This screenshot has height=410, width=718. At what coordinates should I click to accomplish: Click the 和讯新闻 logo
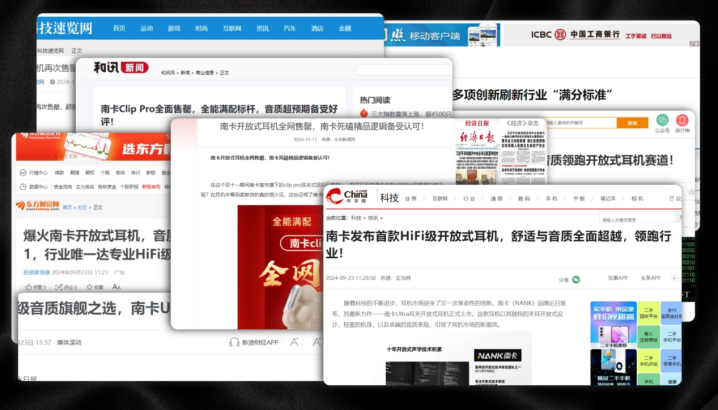pyautogui.click(x=121, y=68)
